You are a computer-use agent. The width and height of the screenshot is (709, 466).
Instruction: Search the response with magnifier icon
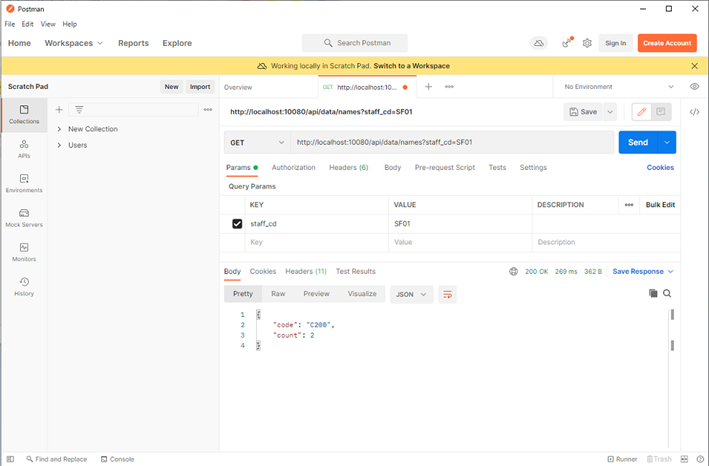click(667, 294)
